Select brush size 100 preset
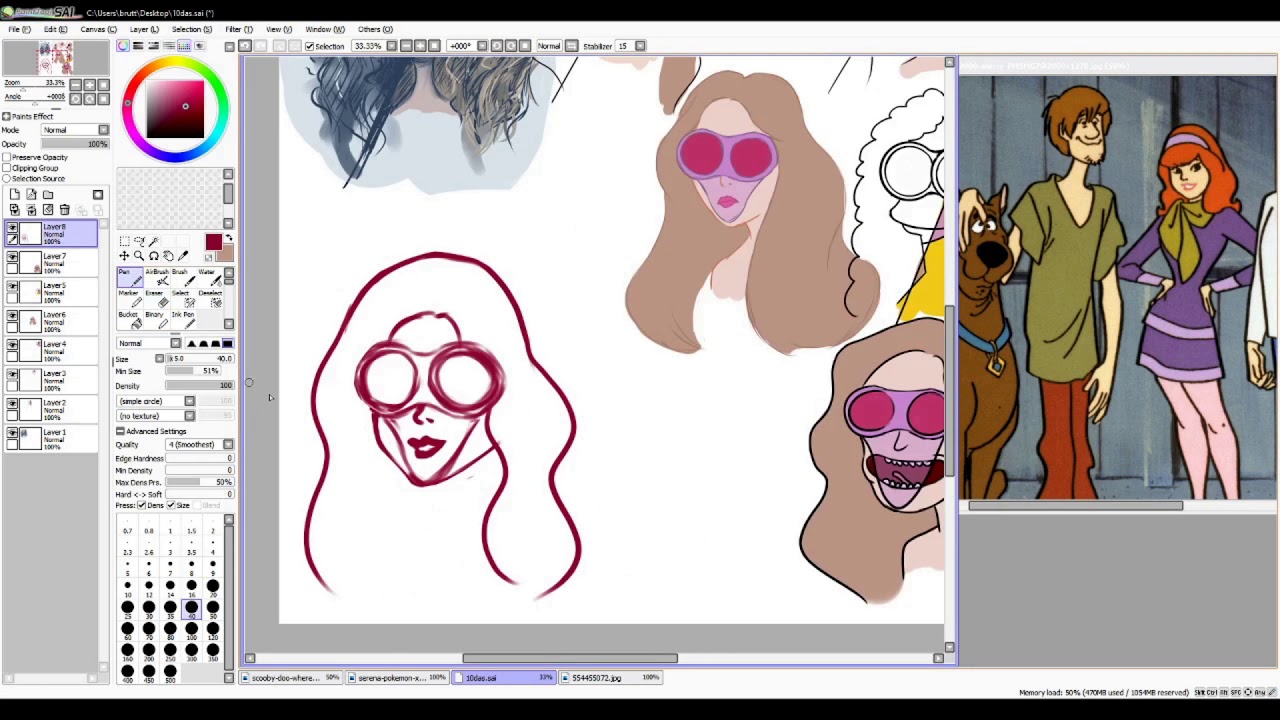 (x=191, y=629)
